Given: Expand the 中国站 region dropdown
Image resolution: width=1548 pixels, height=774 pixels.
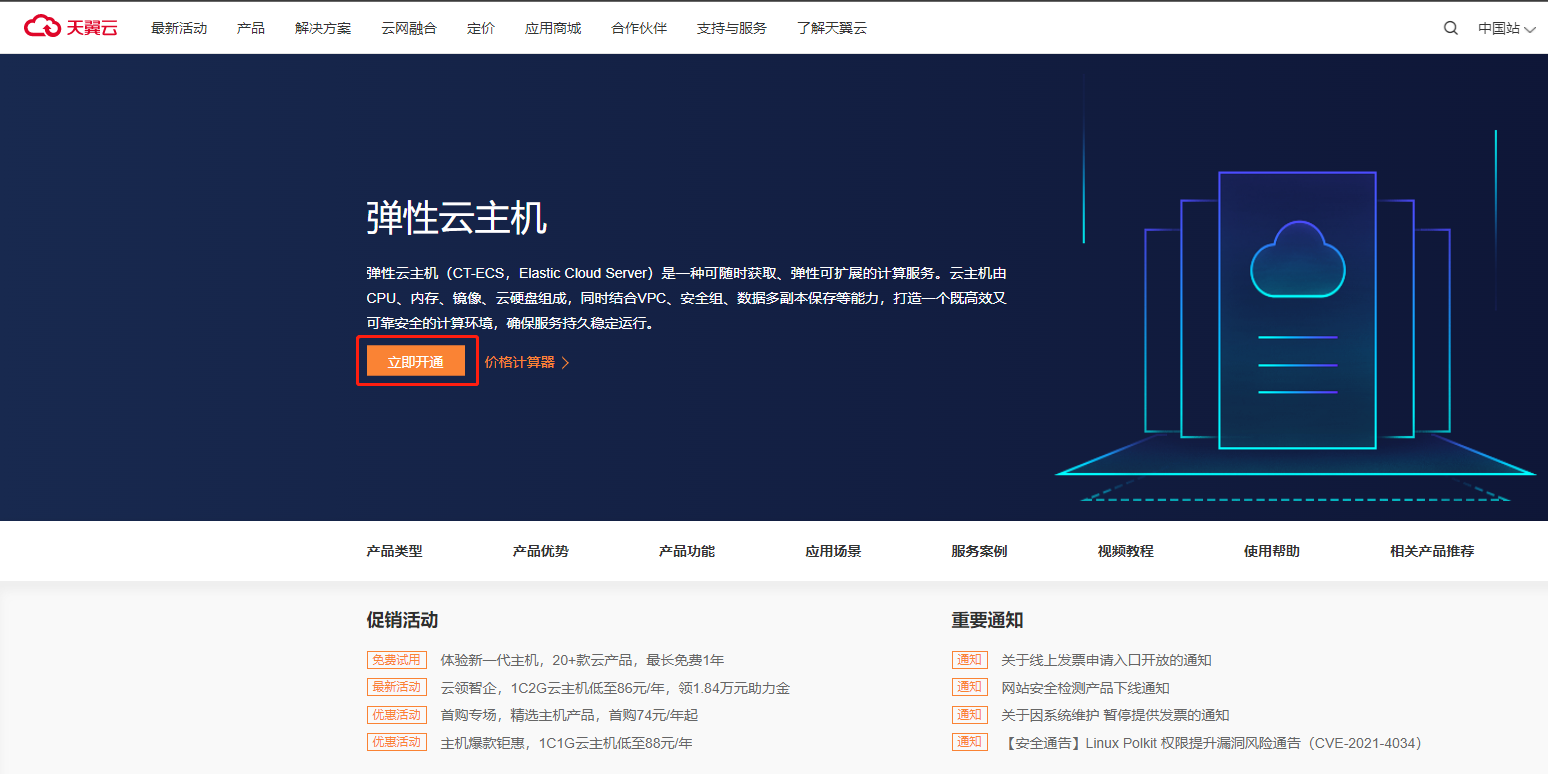Looking at the screenshot, I should [1506, 28].
